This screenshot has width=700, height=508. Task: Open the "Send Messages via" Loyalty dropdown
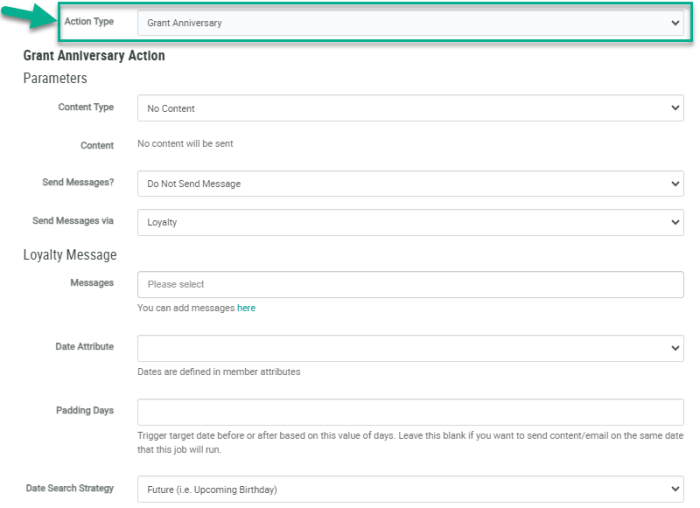410,222
